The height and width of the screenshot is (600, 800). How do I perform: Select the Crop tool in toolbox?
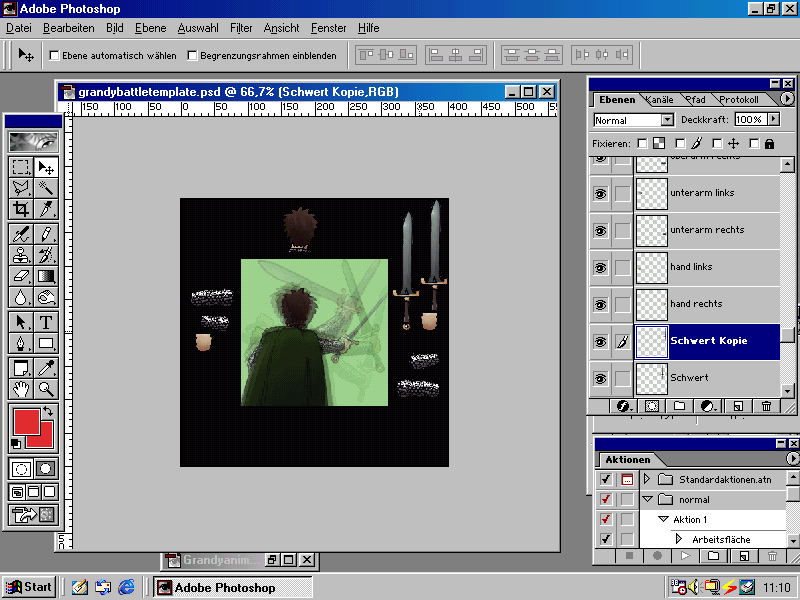click(x=21, y=209)
